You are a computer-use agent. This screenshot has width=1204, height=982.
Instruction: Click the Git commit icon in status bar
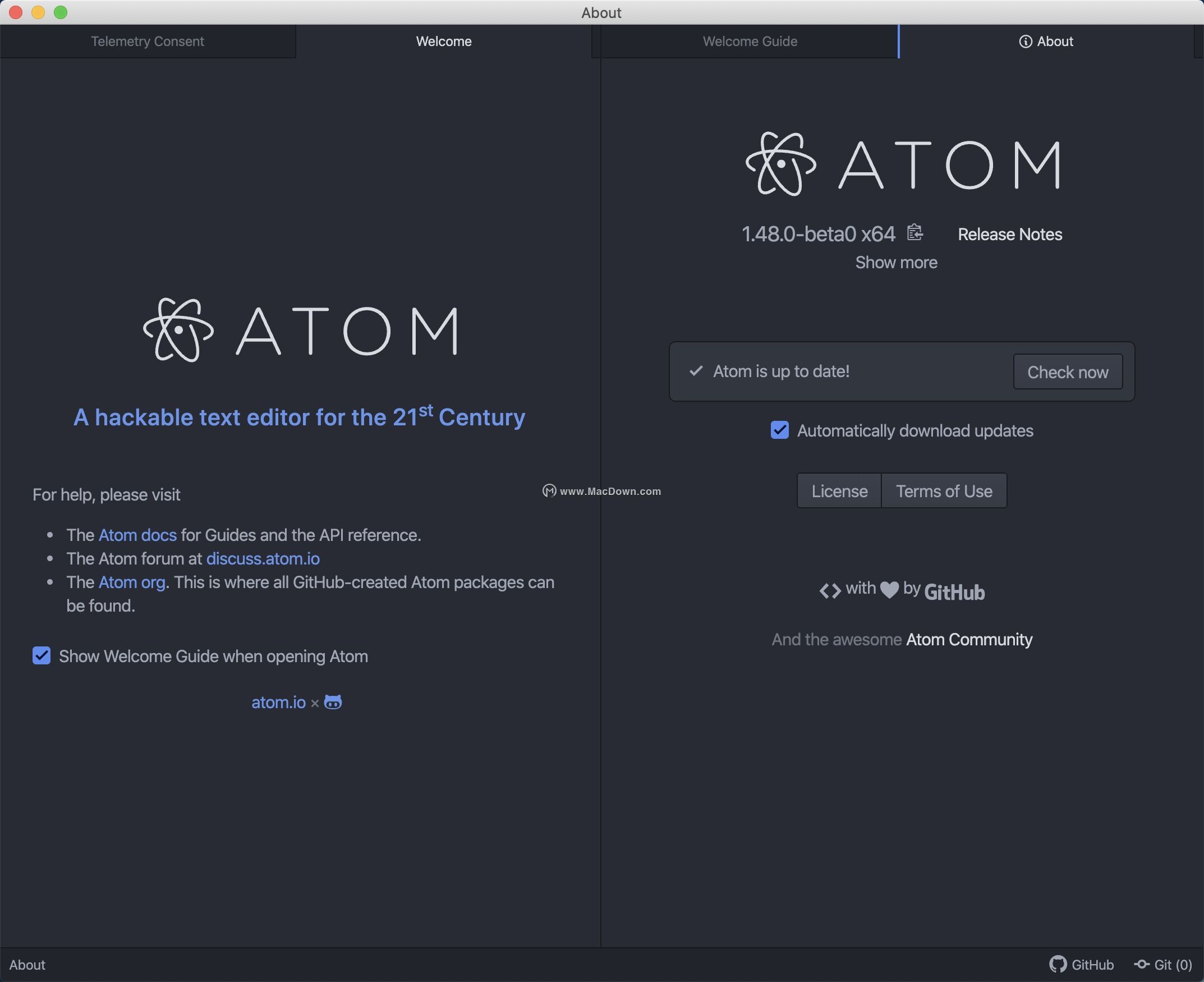click(x=1142, y=964)
